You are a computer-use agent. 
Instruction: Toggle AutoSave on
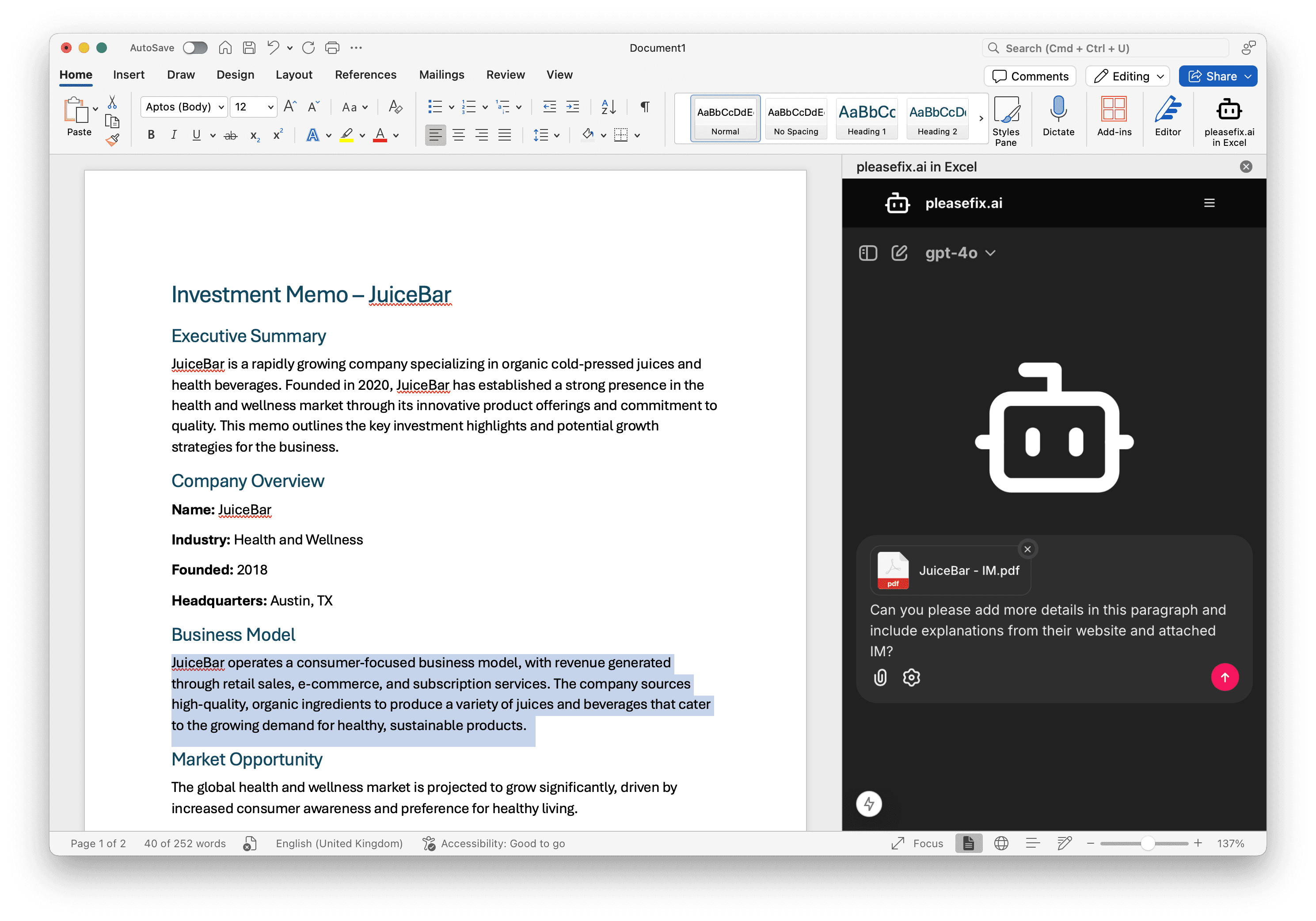point(195,48)
